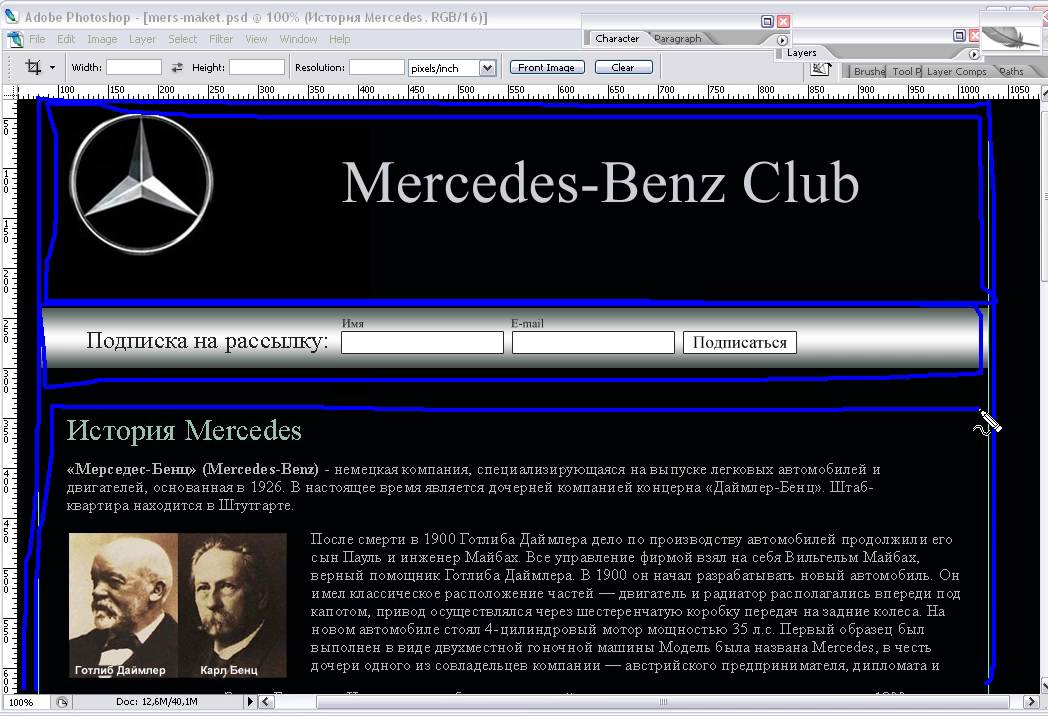Click the Карл Бенц portrait photo

point(233,605)
